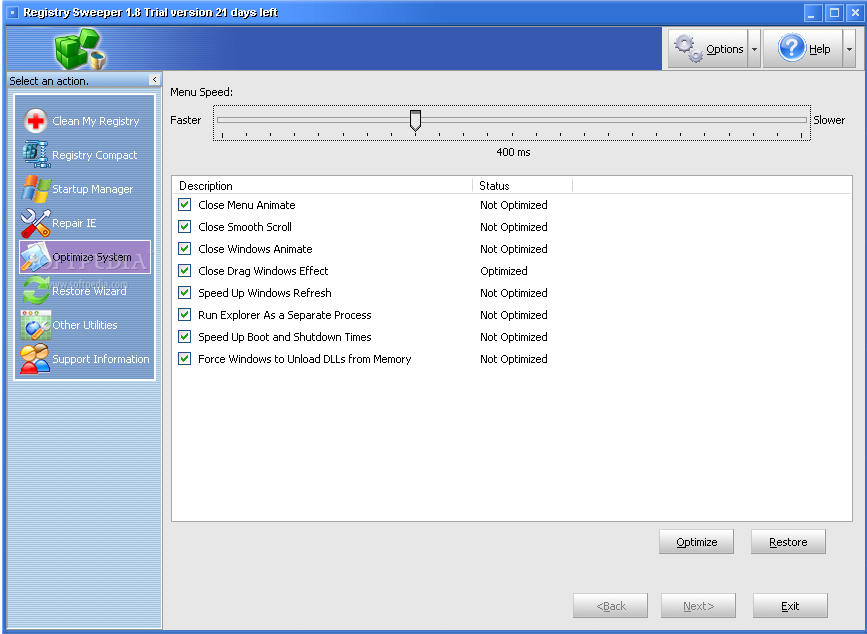Click the Restore Wizard green arrows icon

click(35, 291)
